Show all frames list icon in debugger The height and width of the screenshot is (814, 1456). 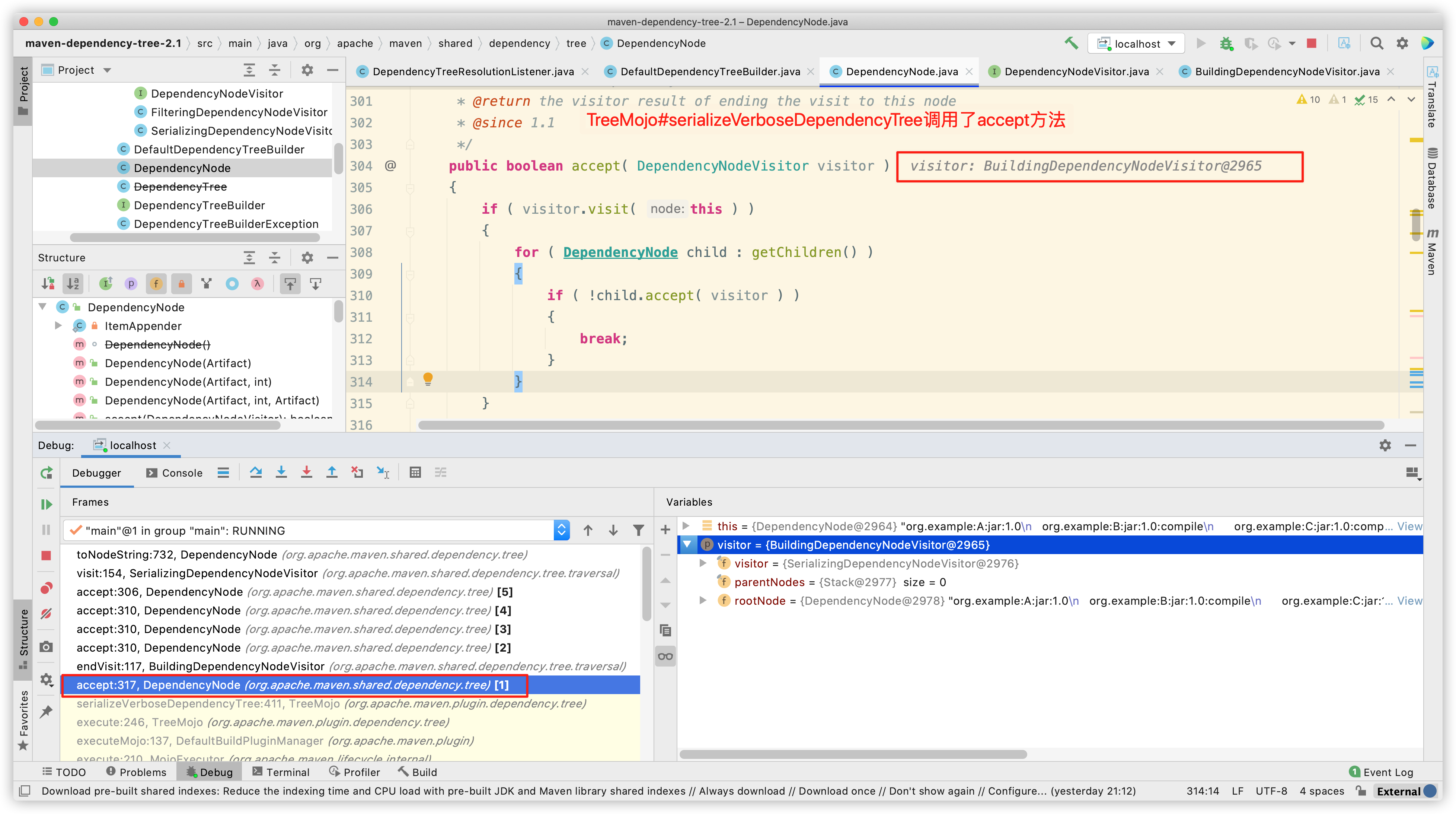coord(223,472)
